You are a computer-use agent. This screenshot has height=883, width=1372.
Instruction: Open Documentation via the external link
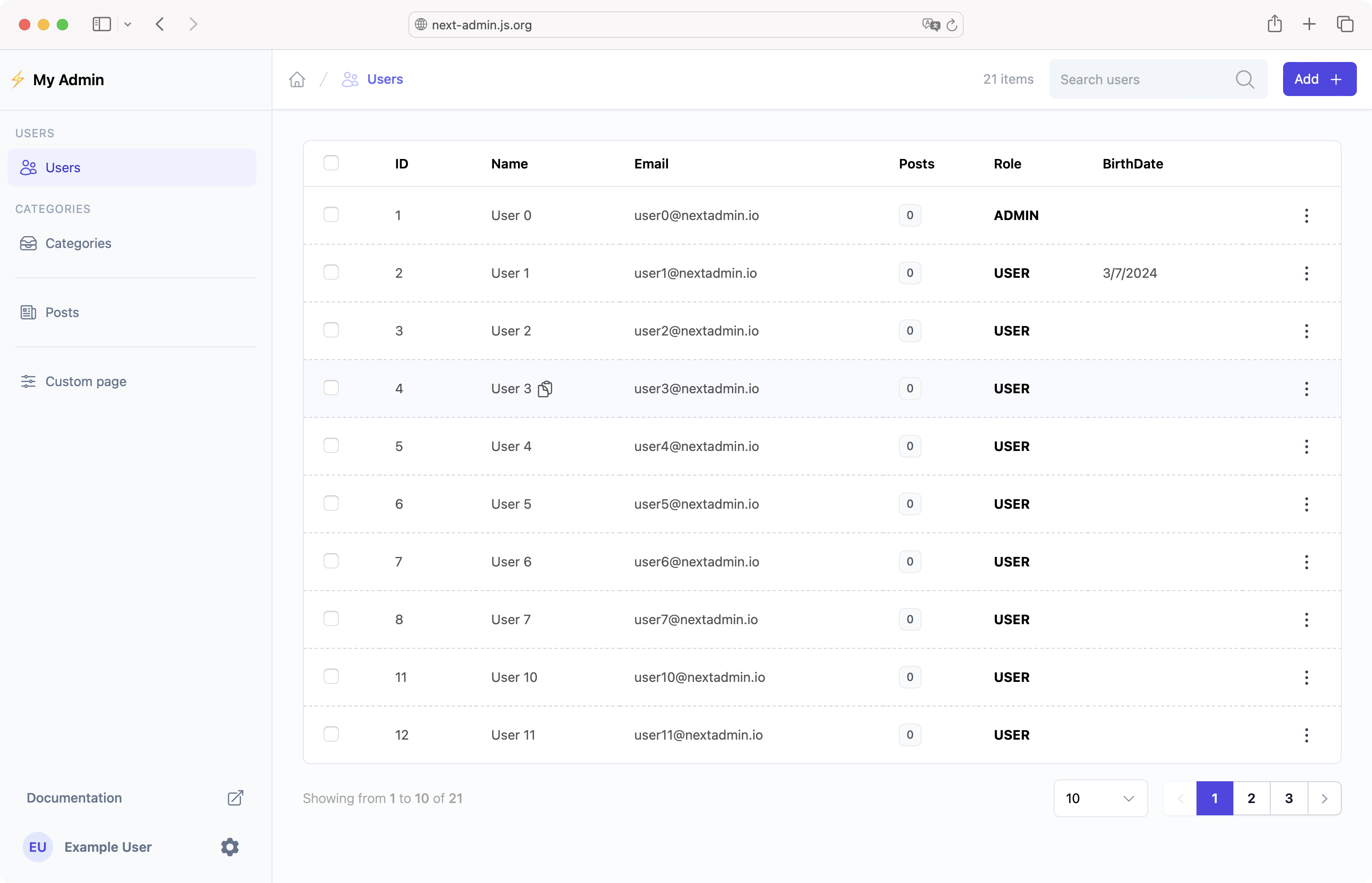pyautogui.click(x=235, y=797)
